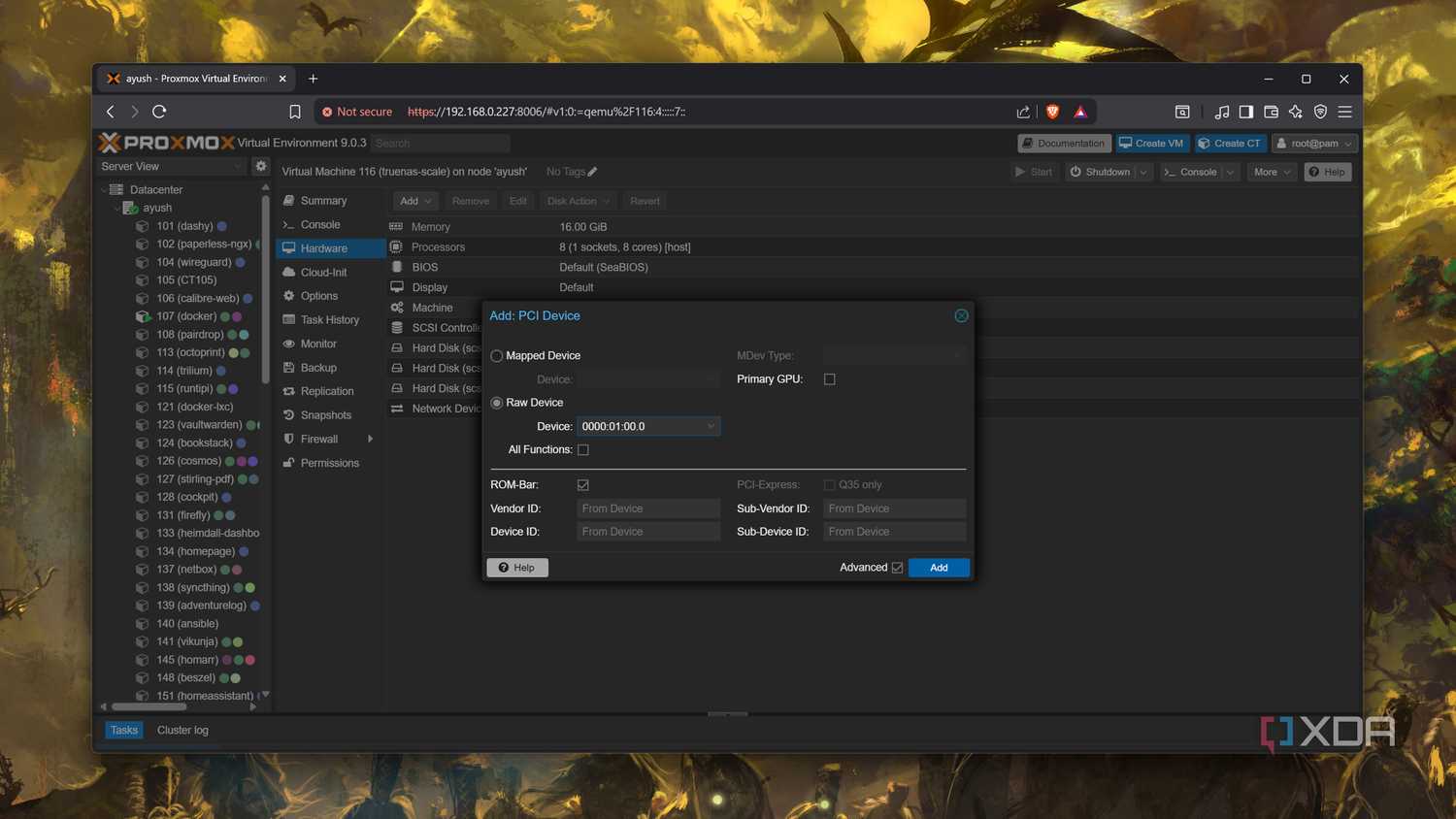This screenshot has width=1456, height=819.
Task: Open the Brave shields lion icon
Action: click(1052, 112)
